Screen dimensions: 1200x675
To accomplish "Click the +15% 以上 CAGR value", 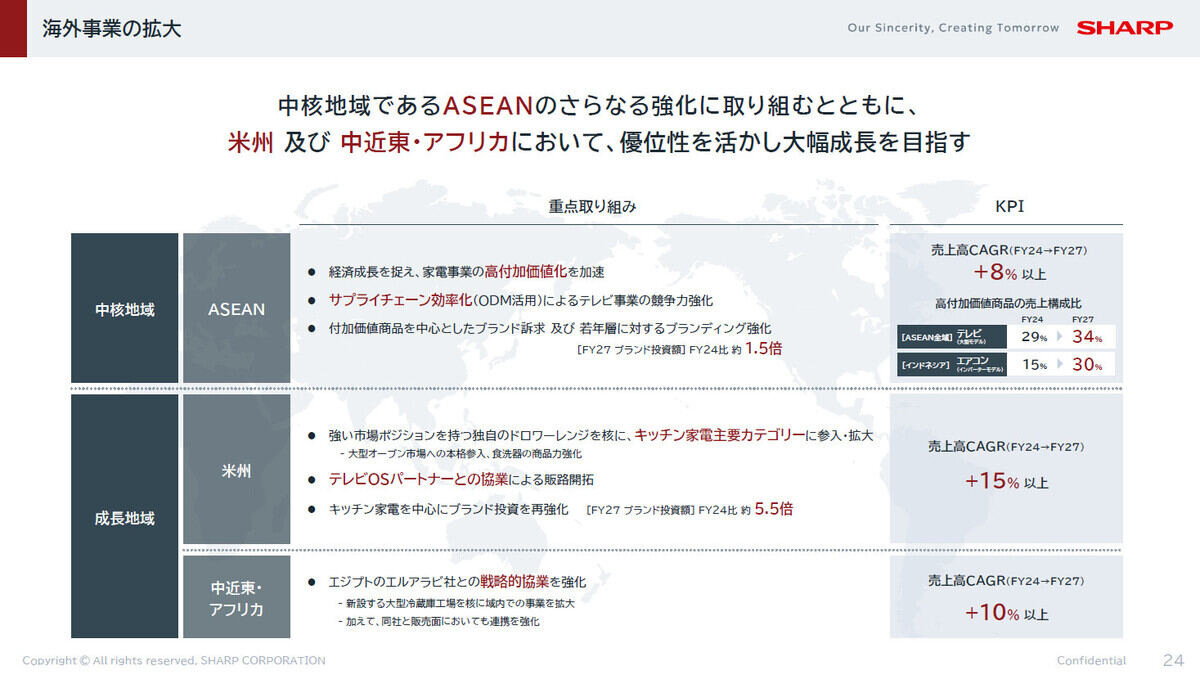I will [x=1007, y=481].
